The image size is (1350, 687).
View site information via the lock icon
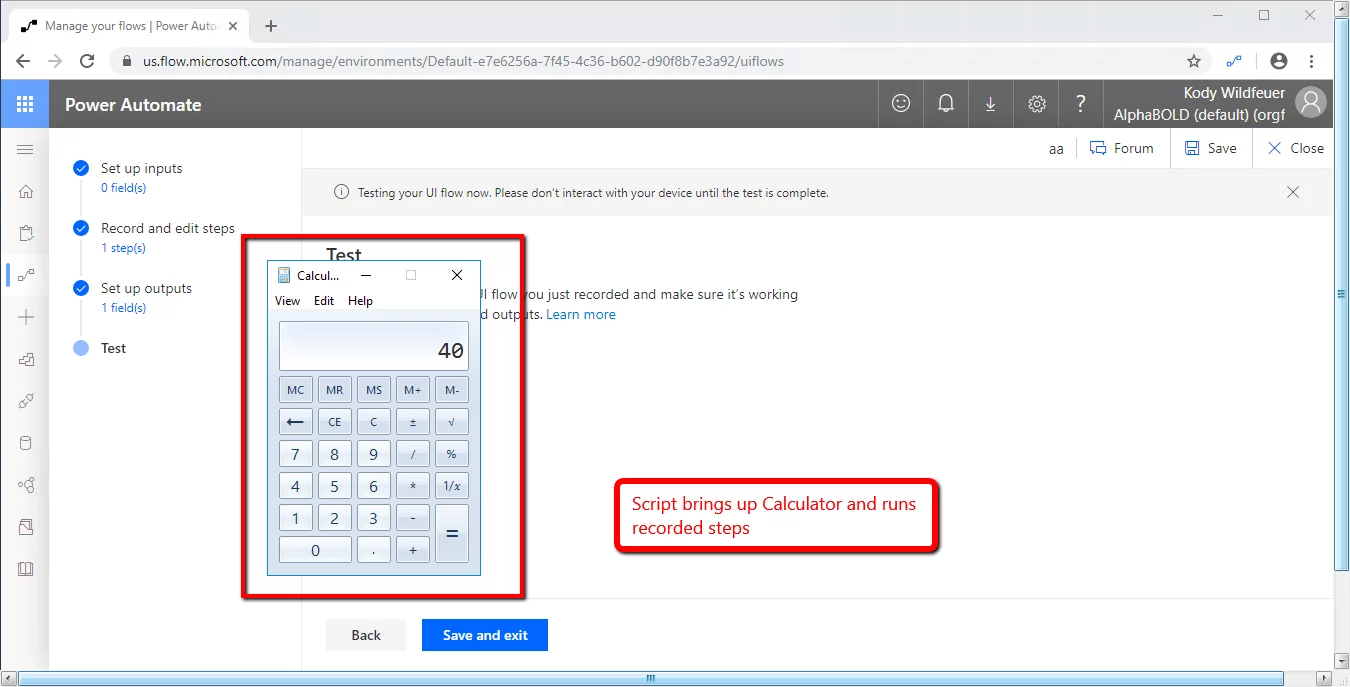point(127,61)
